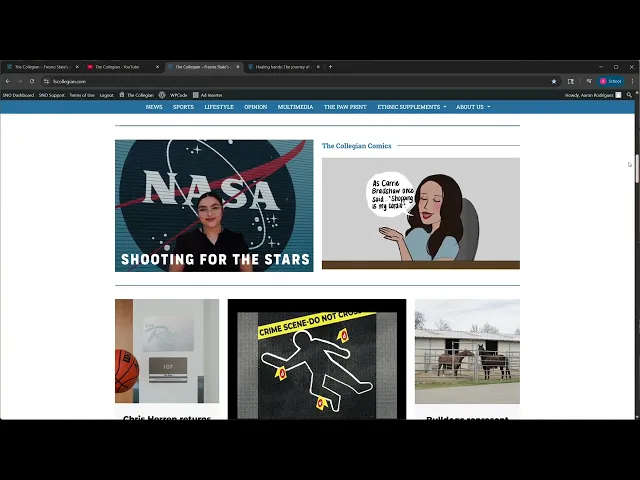Viewport: 640px width, 480px height.
Task: Open the NASA Shooting for the Stars image
Action: pos(214,206)
